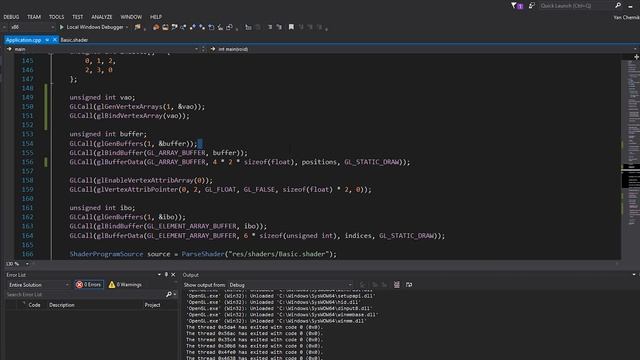Open the Yan Chernikov account name
Viewport: 640px width, 360px height.
[627, 17]
